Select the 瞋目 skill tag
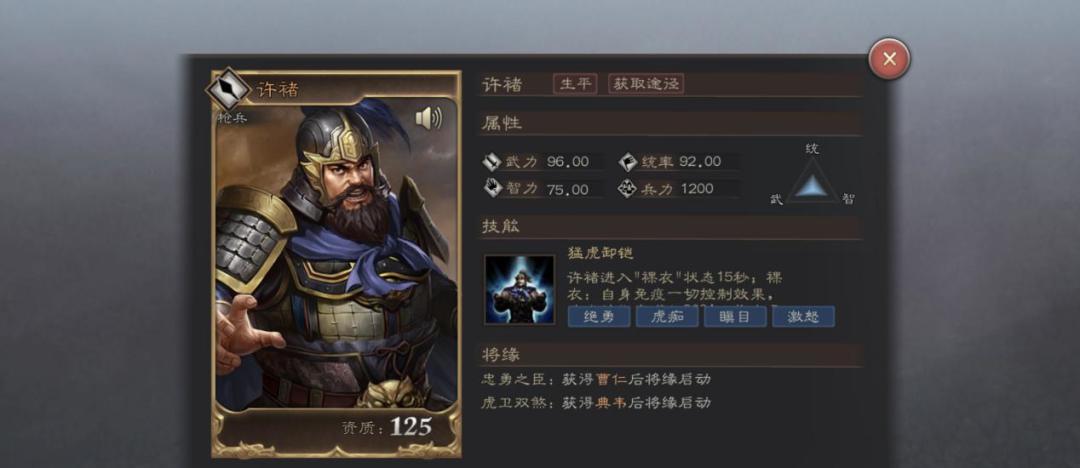 pyautogui.click(x=735, y=316)
